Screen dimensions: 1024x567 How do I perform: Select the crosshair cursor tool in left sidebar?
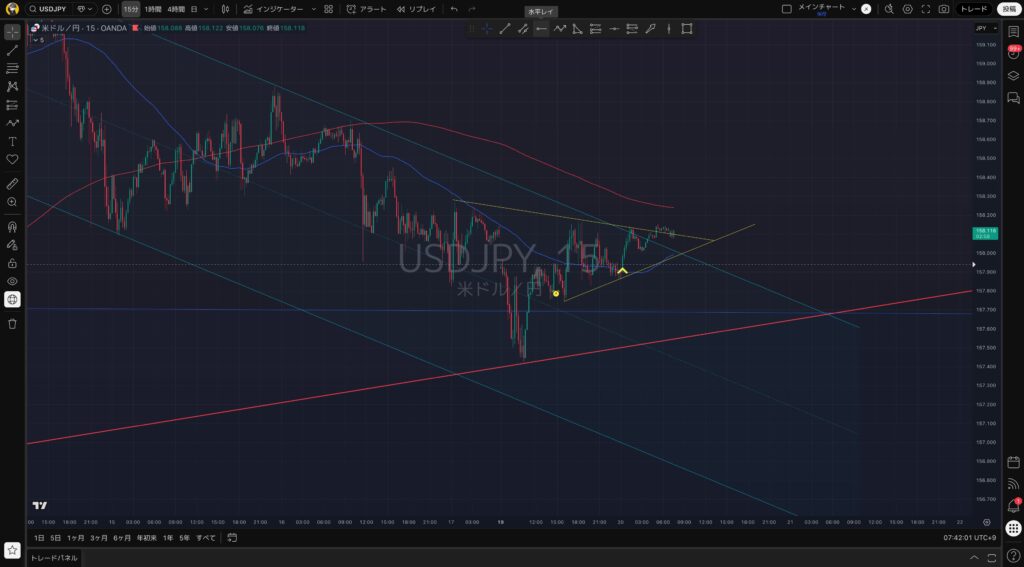point(12,32)
